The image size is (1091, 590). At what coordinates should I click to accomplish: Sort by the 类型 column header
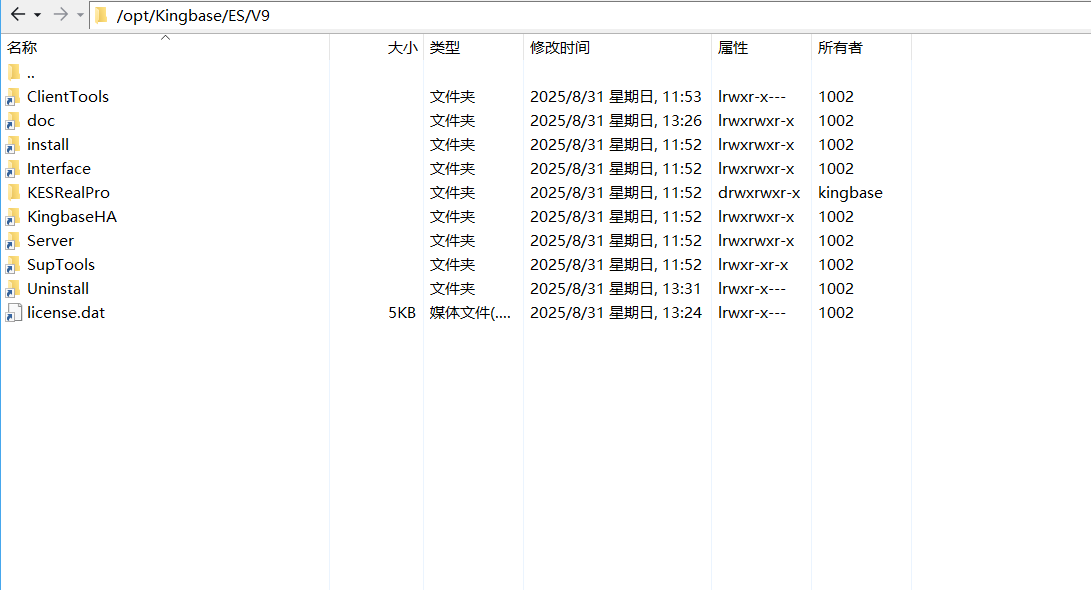(x=473, y=47)
